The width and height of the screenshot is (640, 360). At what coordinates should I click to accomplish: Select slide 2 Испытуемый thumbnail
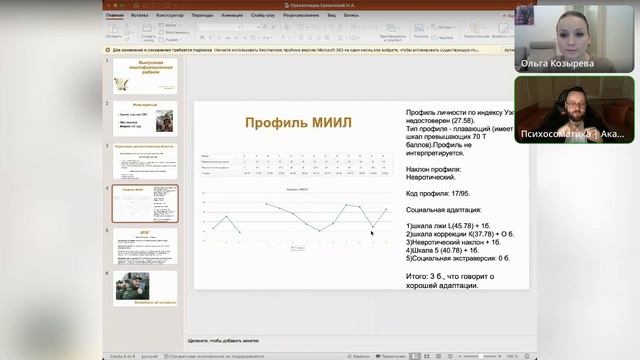145,118
